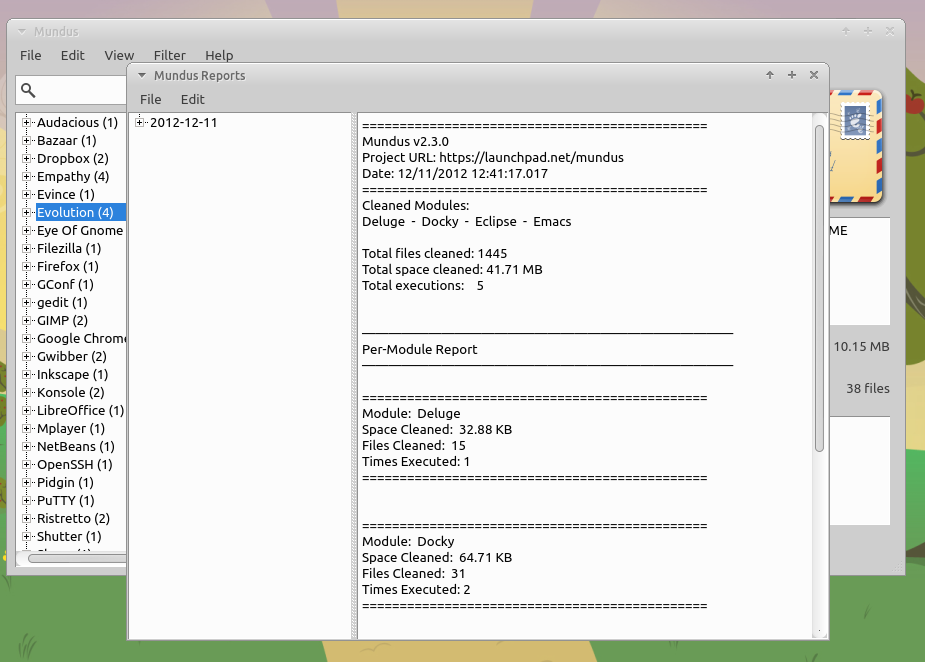Screen dimensions: 925x662
Task: Open the File menu in Mundus main window
Action: coord(31,55)
